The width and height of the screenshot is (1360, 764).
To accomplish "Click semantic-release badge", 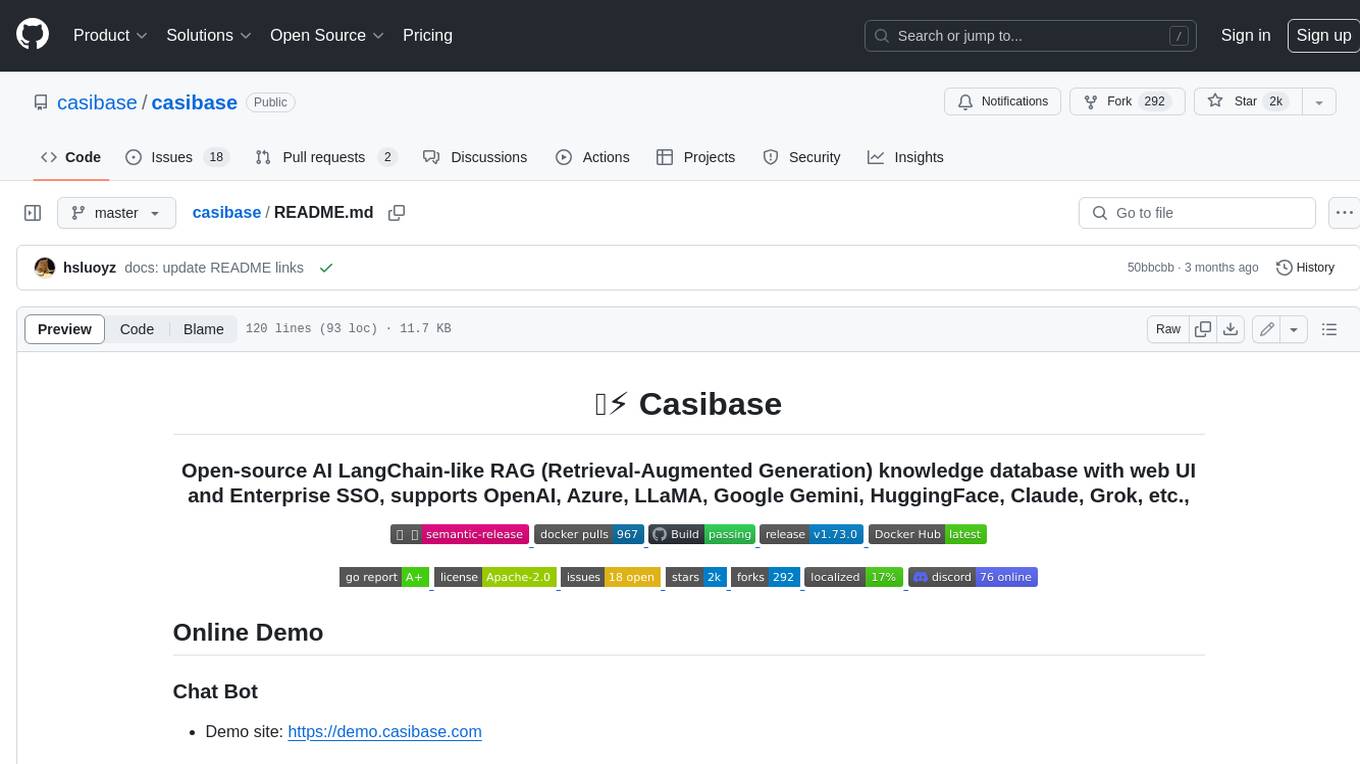I will click(460, 534).
